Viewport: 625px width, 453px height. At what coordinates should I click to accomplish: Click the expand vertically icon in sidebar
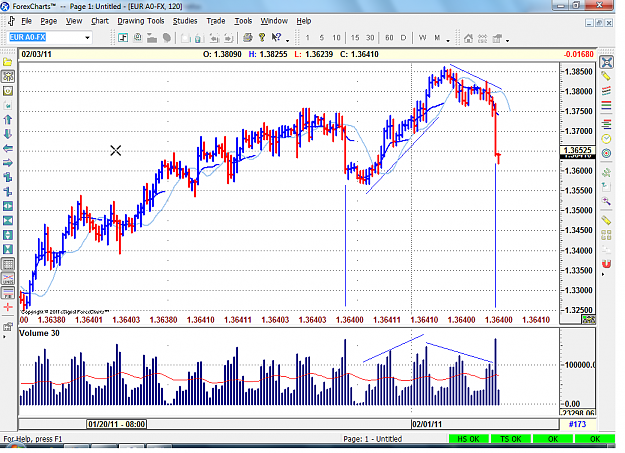coord(8,235)
